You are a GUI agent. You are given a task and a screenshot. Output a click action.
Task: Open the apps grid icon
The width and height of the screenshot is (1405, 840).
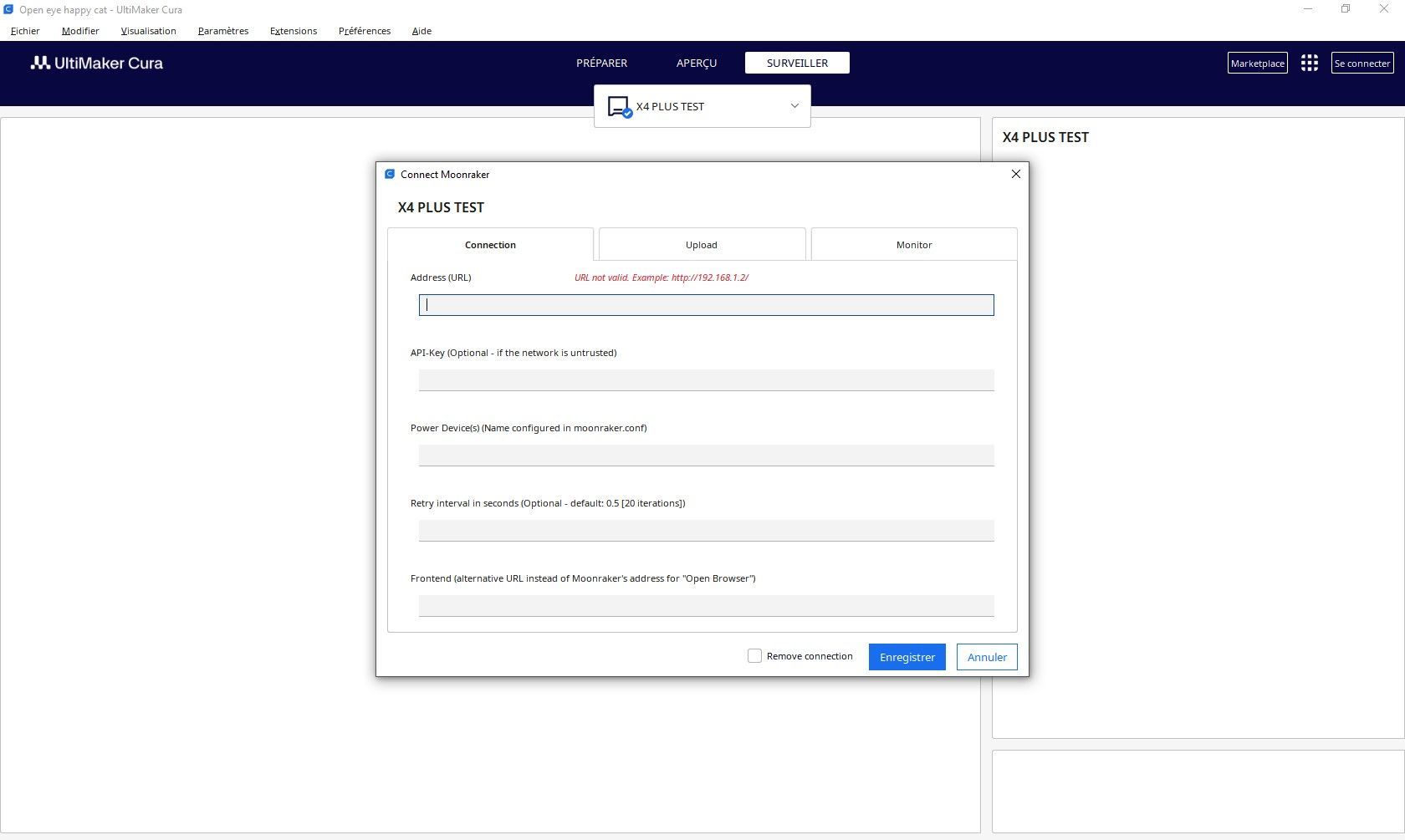1310,63
